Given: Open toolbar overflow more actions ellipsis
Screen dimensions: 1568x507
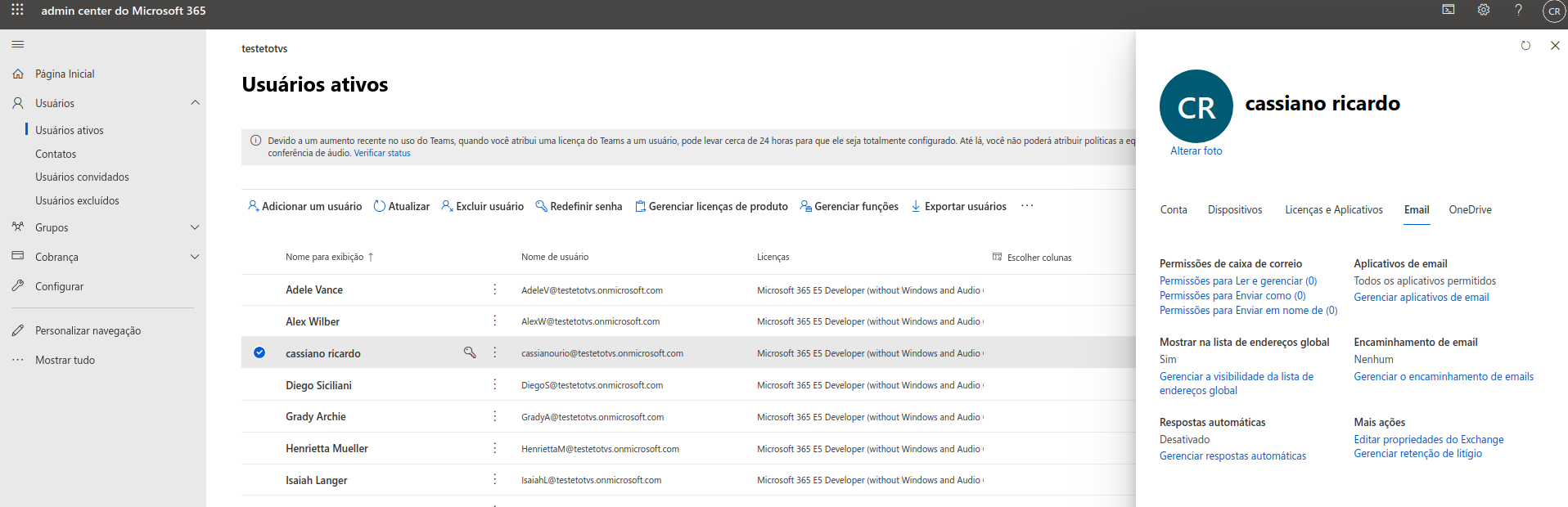Looking at the screenshot, I should tap(1027, 206).
